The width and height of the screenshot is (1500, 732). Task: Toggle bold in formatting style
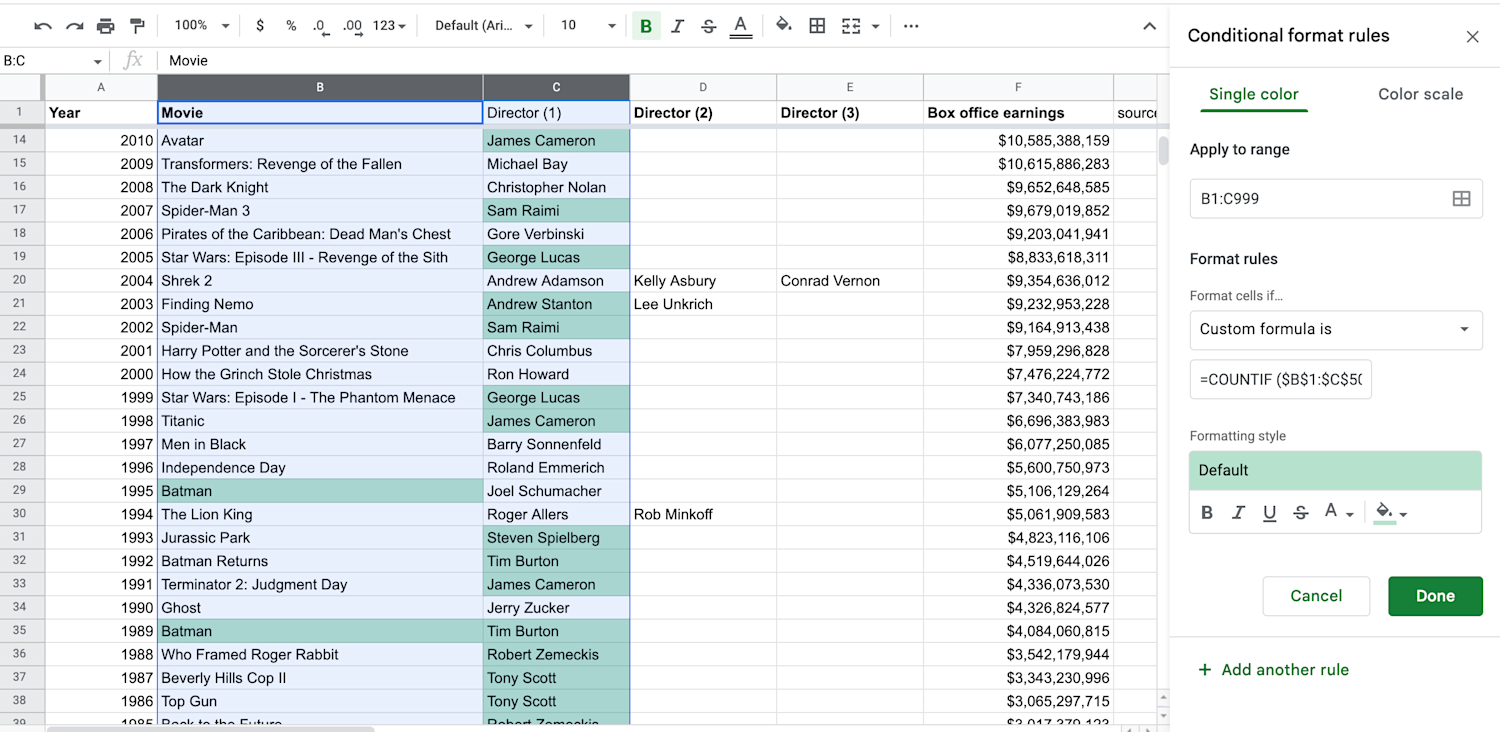pos(1207,513)
